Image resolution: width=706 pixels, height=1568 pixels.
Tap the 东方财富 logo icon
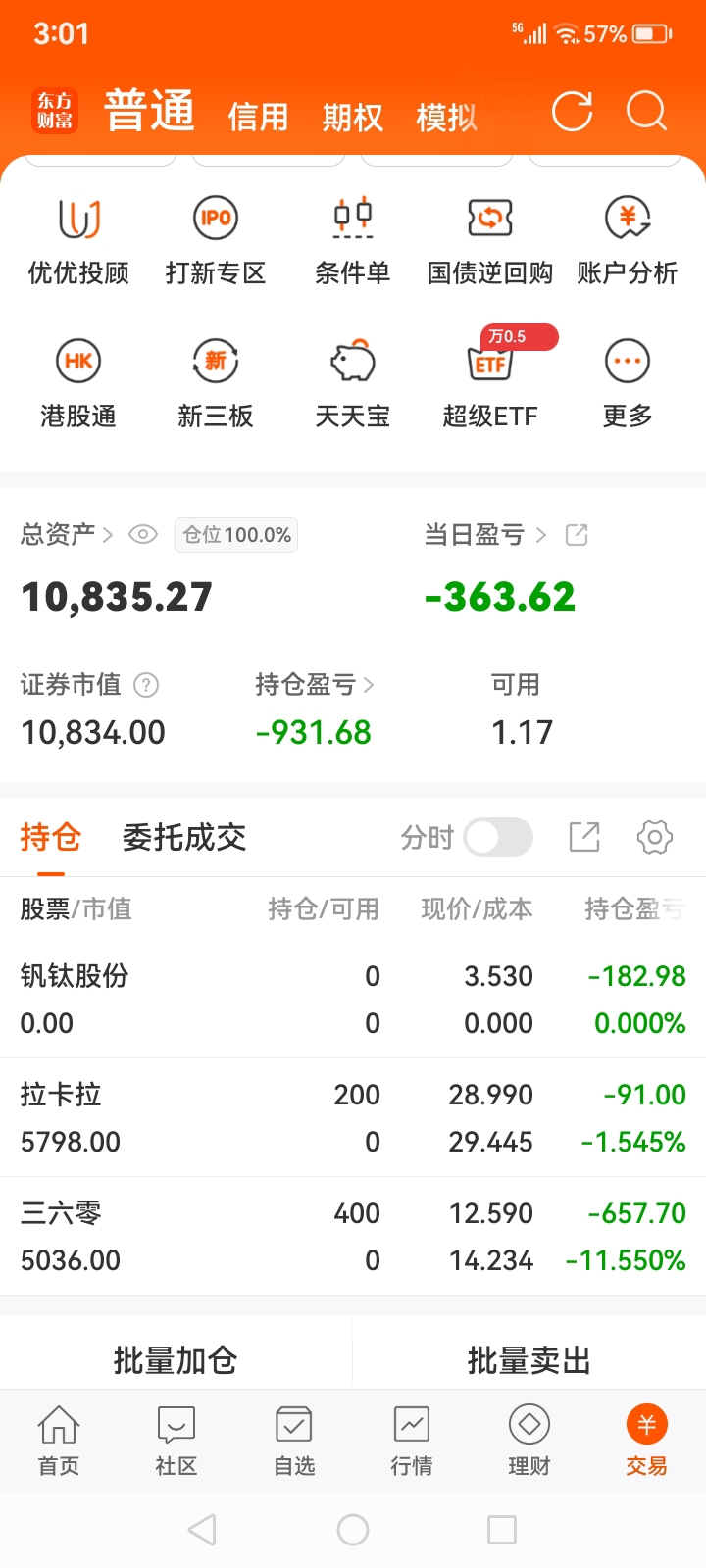tap(55, 111)
